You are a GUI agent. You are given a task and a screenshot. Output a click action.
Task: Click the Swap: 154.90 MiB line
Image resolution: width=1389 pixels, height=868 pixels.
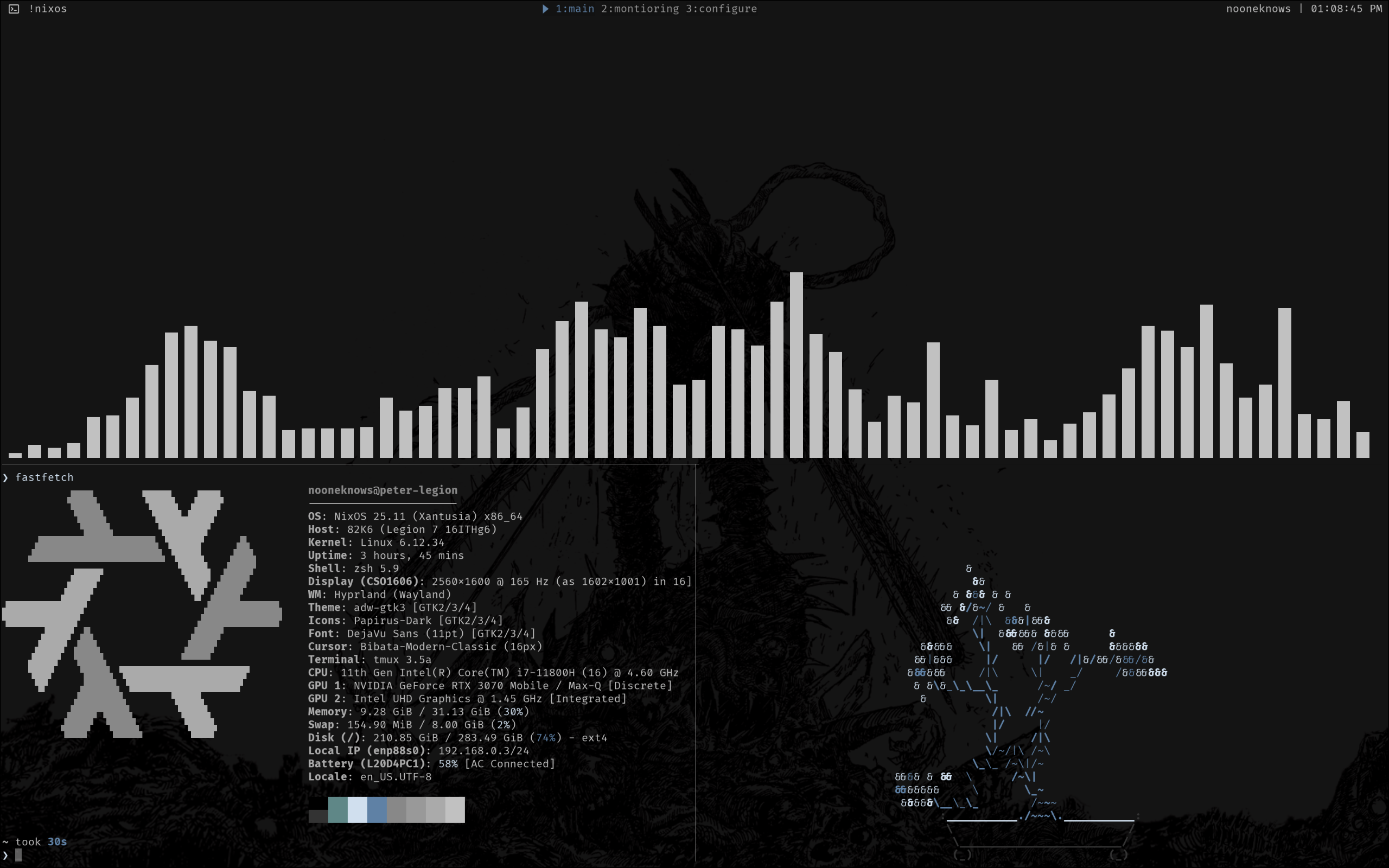pos(412,724)
